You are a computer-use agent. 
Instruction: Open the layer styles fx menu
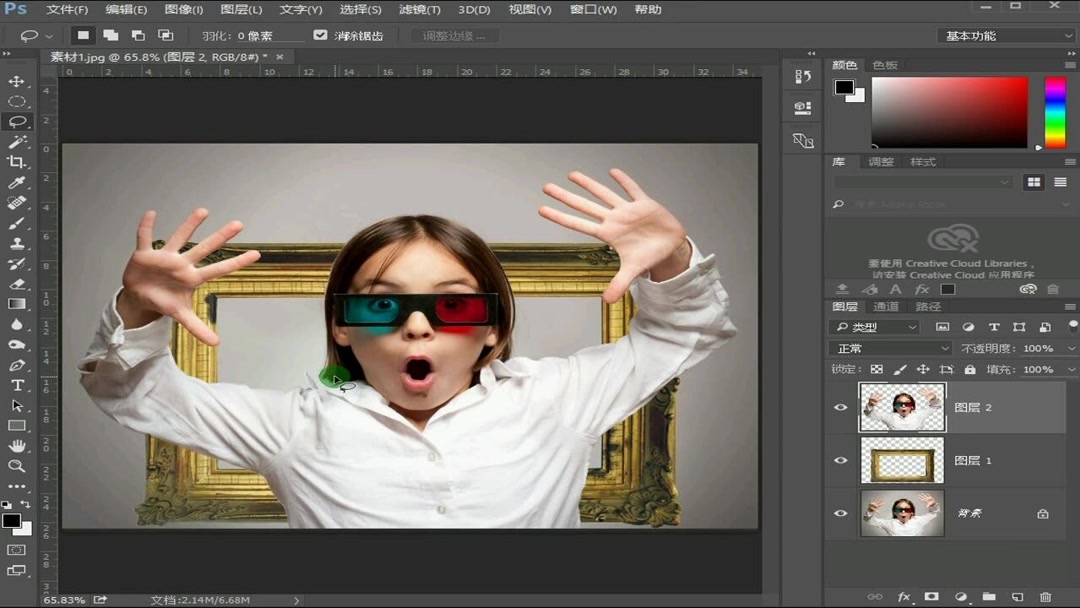pyautogui.click(x=903, y=597)
